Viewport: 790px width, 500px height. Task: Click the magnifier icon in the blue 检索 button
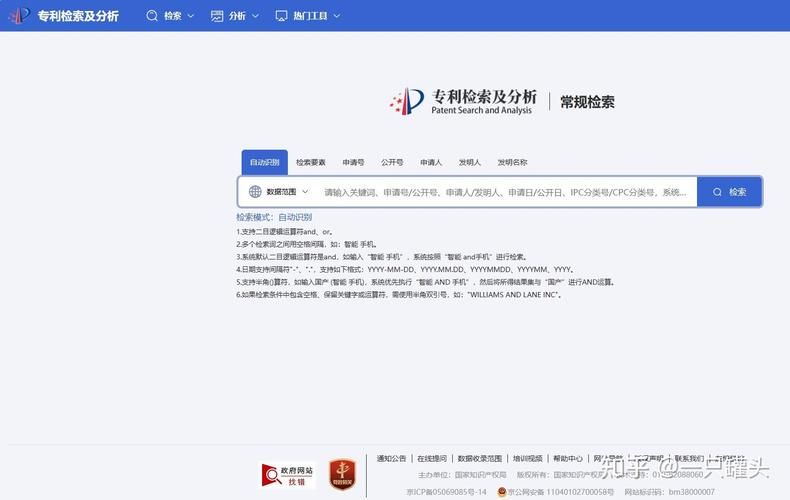coord(717,192)
